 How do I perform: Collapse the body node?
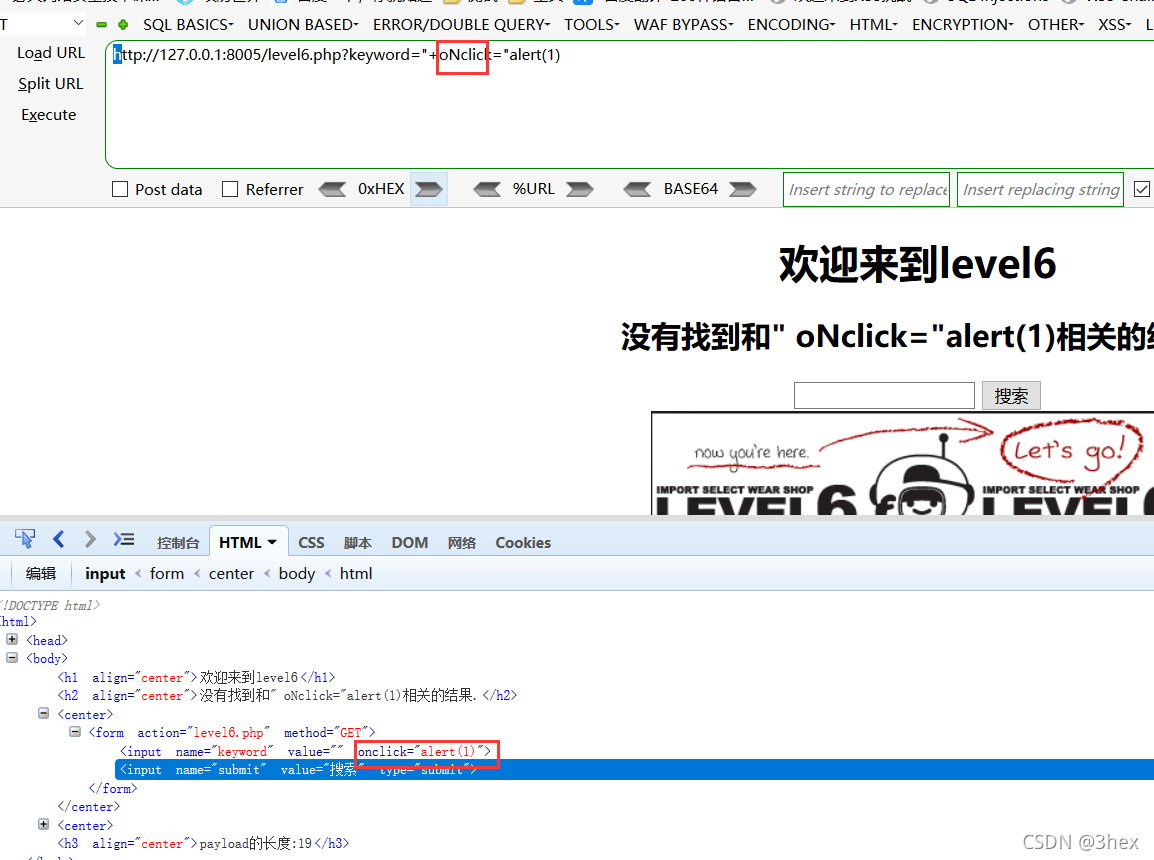pos(12,658)
